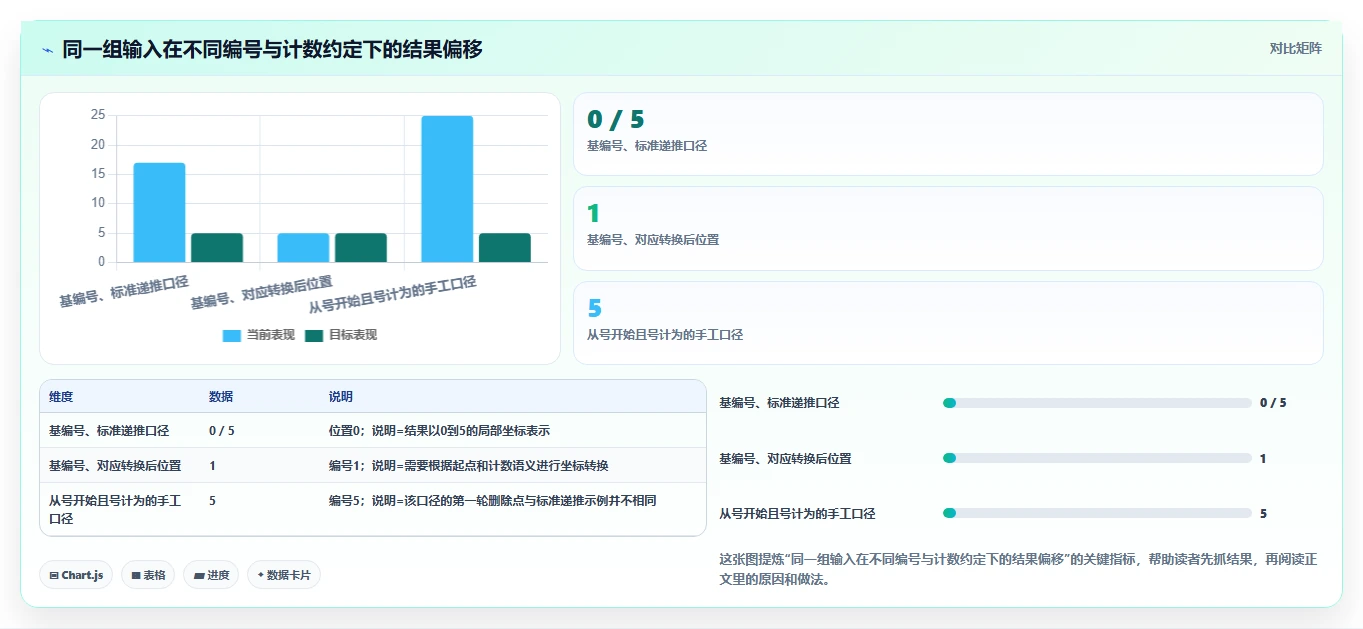
Task: Click the chart x-axis label 基编号、对应转换后位置
Action: (x=262, y=292)
